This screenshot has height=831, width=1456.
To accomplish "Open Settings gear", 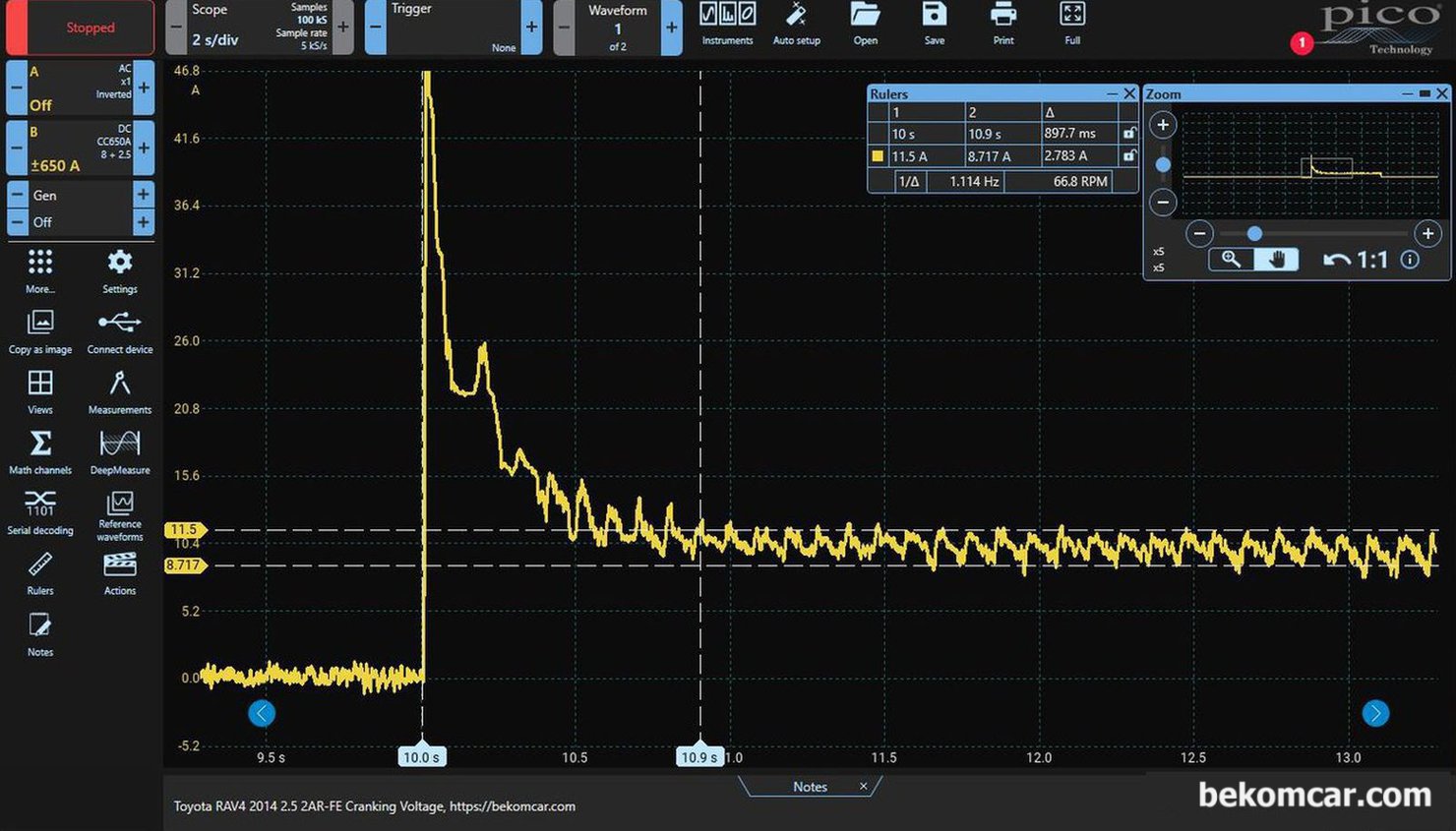I will point(120,271).
